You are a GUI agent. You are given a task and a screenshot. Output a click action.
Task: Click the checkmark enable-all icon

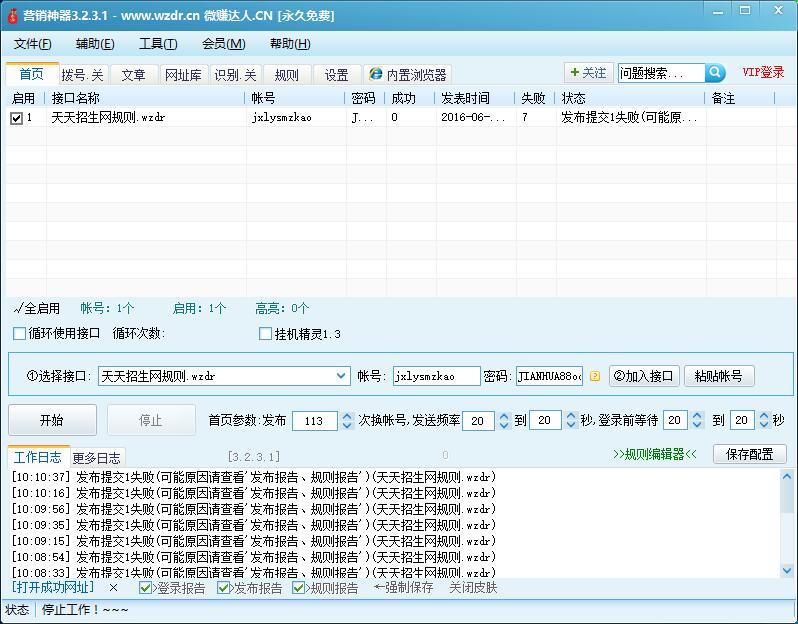tap(18, 308)
